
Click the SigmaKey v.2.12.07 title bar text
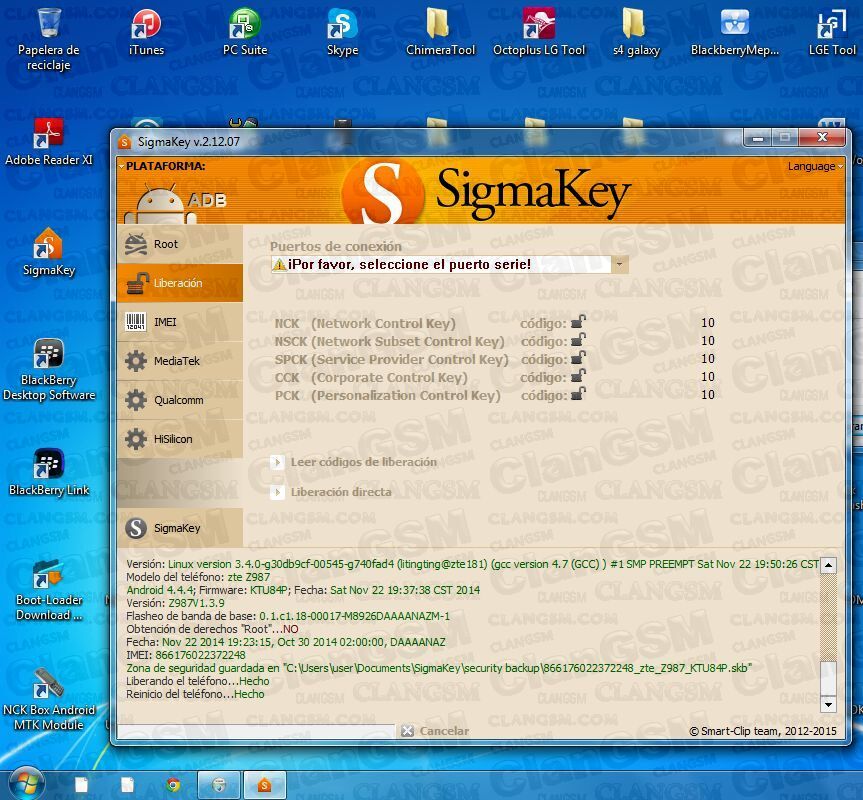pos(189,142)
